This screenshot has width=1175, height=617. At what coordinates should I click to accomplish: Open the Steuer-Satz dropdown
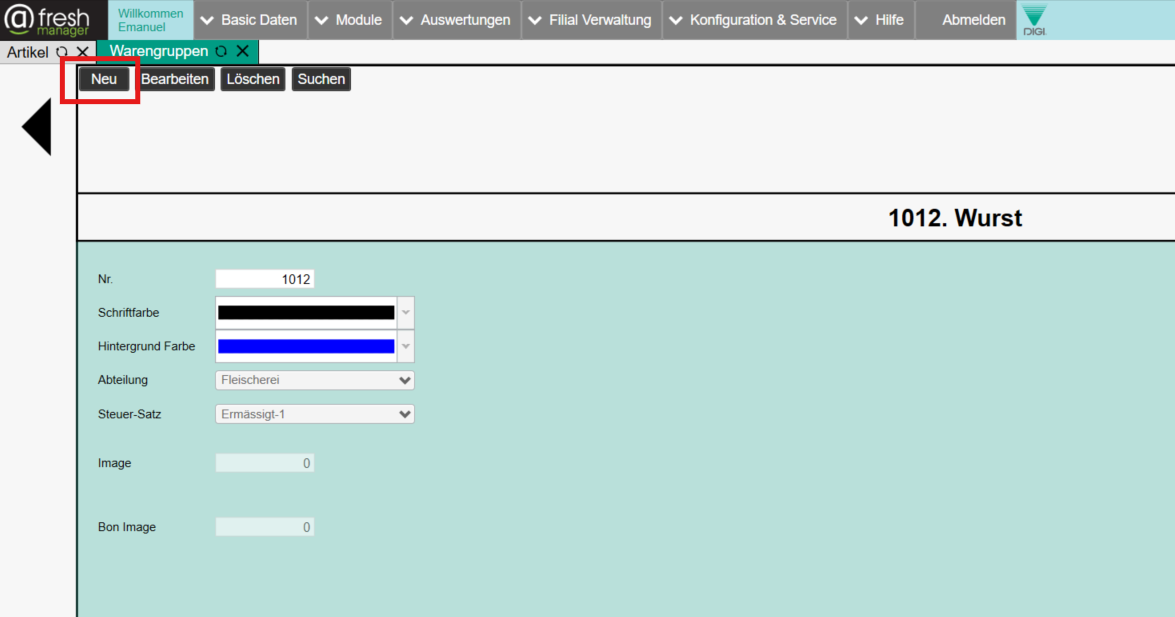314,414
